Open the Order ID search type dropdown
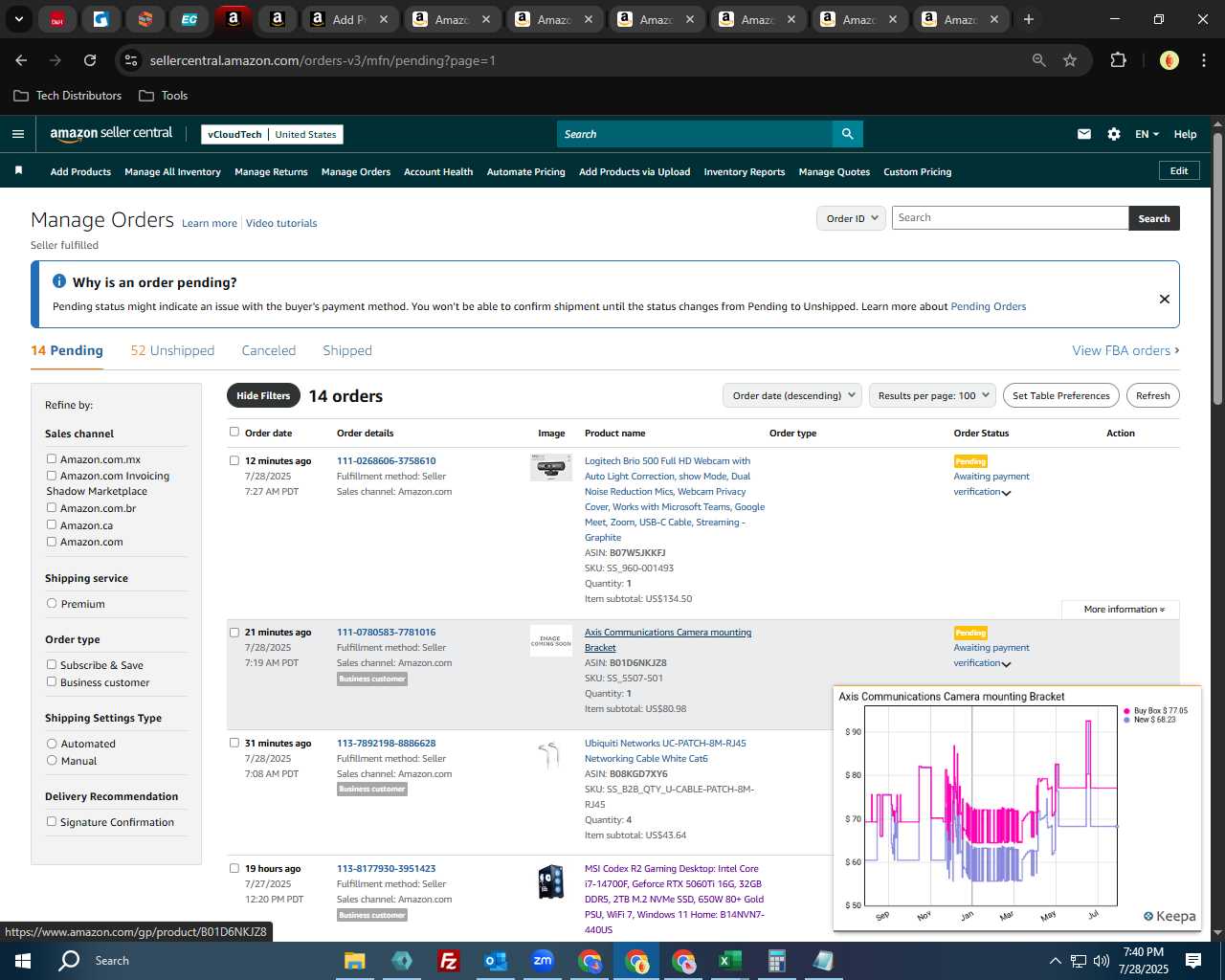 pyautogui.click(x=850, y=218)
